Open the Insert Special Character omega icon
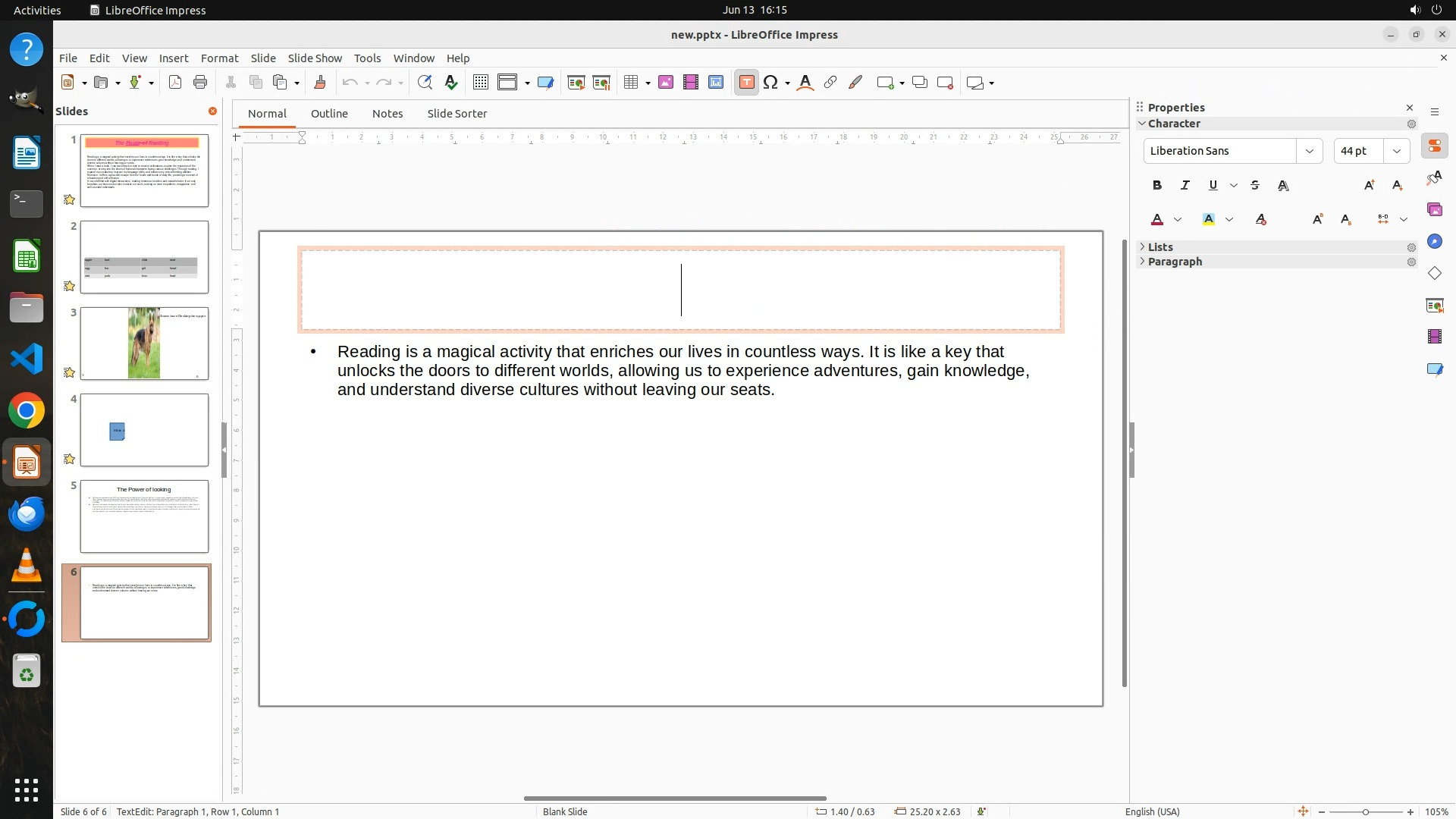 tap(770, 83)
